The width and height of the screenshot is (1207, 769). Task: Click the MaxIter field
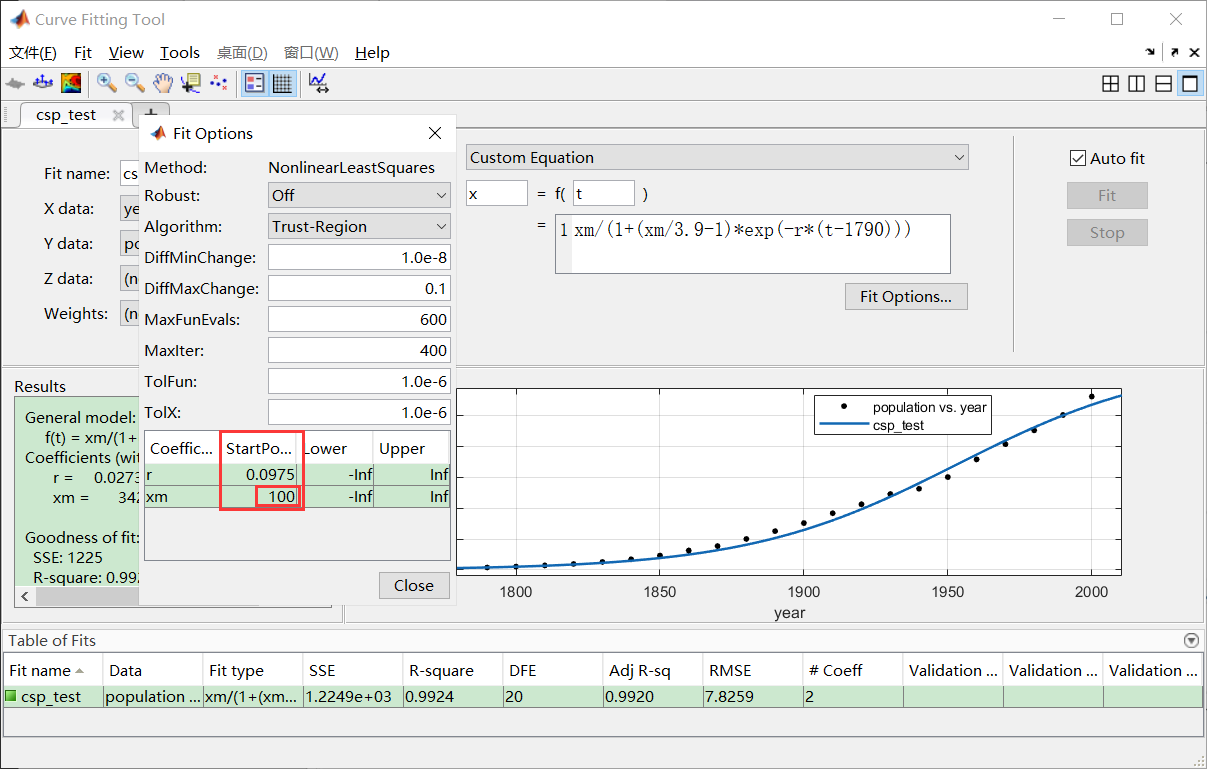click(x=359, y=350)
